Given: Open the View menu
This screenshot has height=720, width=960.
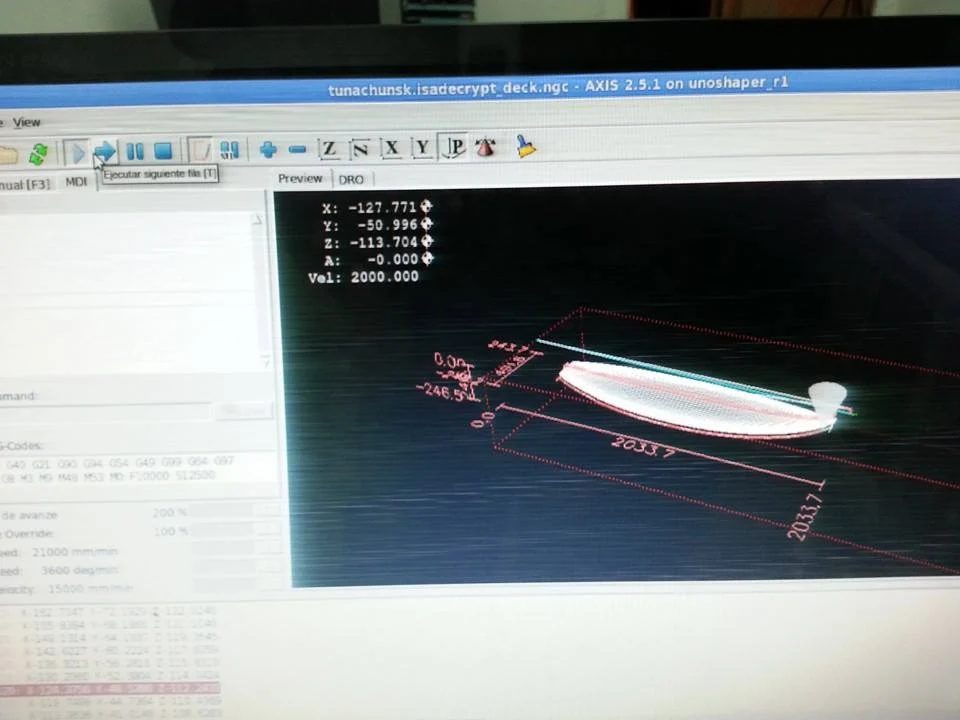Looking at the screenshot, I should 26,122.
